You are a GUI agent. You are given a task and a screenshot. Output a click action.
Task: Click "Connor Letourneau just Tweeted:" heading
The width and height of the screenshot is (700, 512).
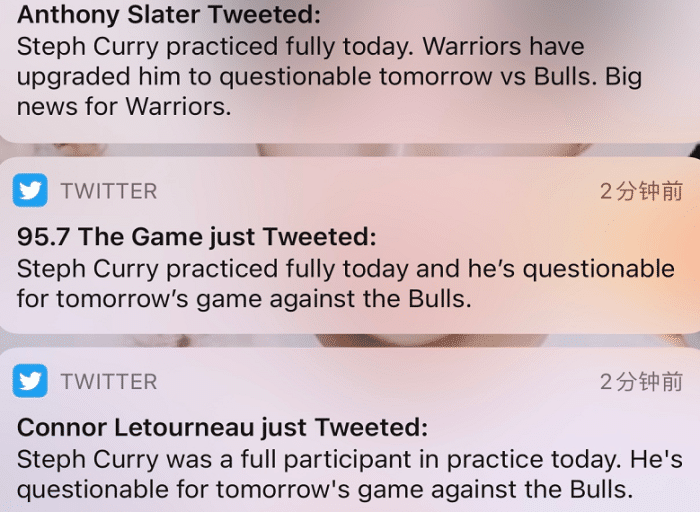click(x=222, y=428)
